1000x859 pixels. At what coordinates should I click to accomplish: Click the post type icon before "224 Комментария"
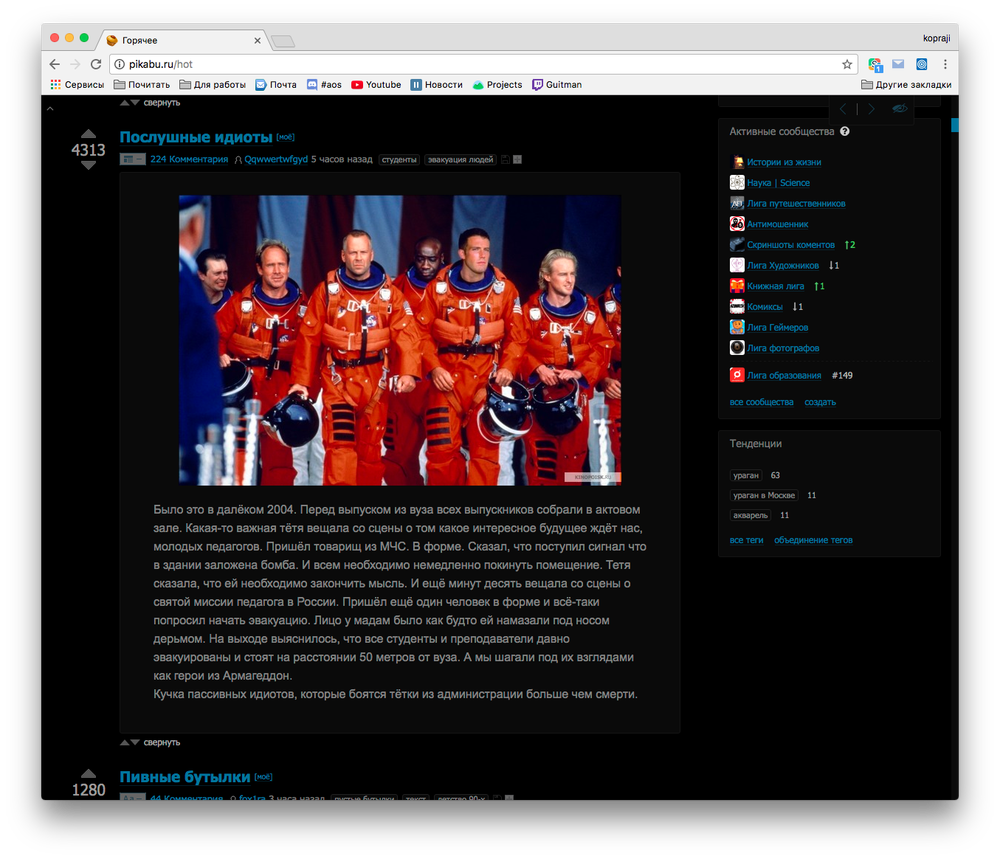[133, 159]
